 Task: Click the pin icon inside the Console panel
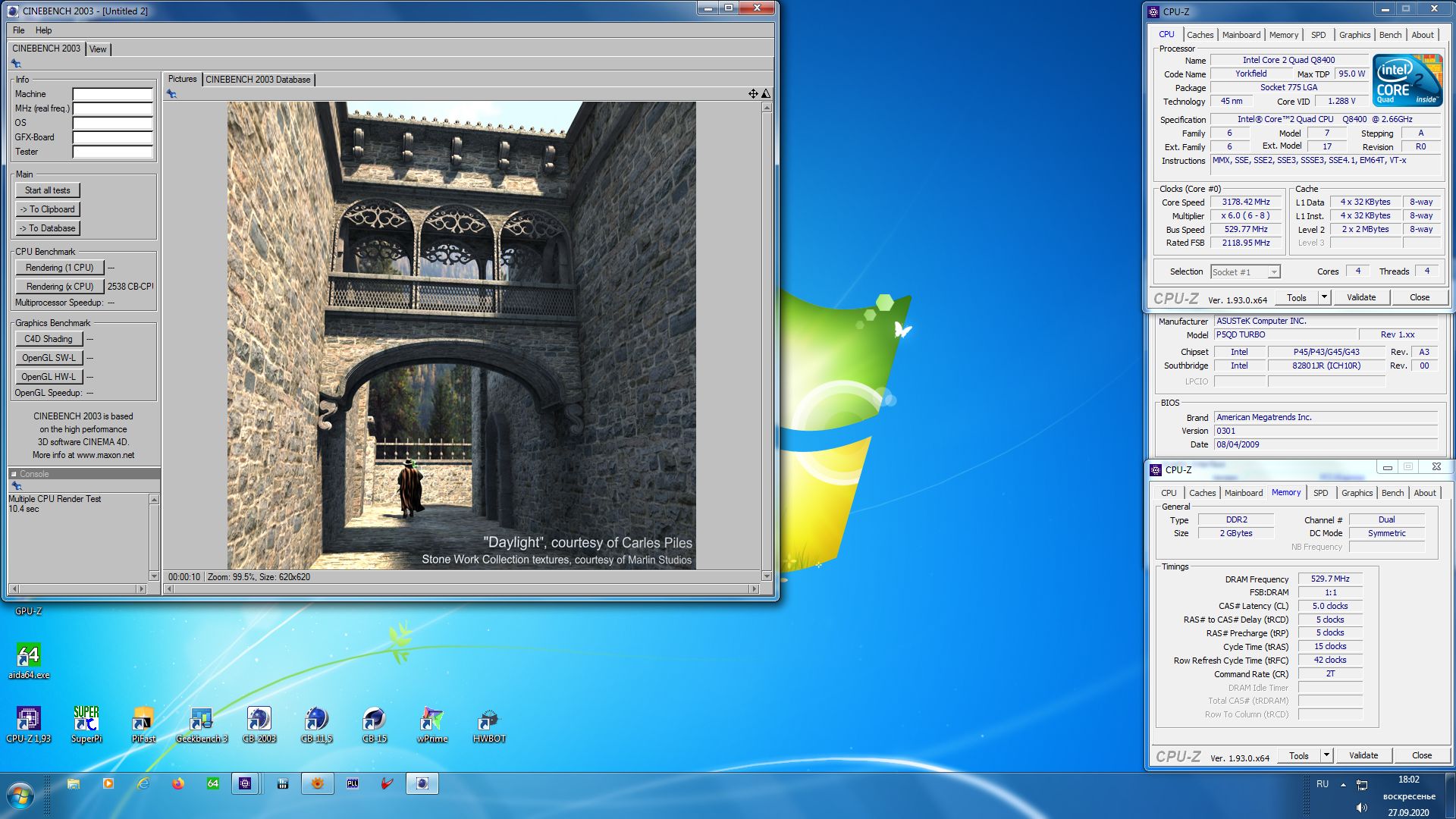(16, 486)
